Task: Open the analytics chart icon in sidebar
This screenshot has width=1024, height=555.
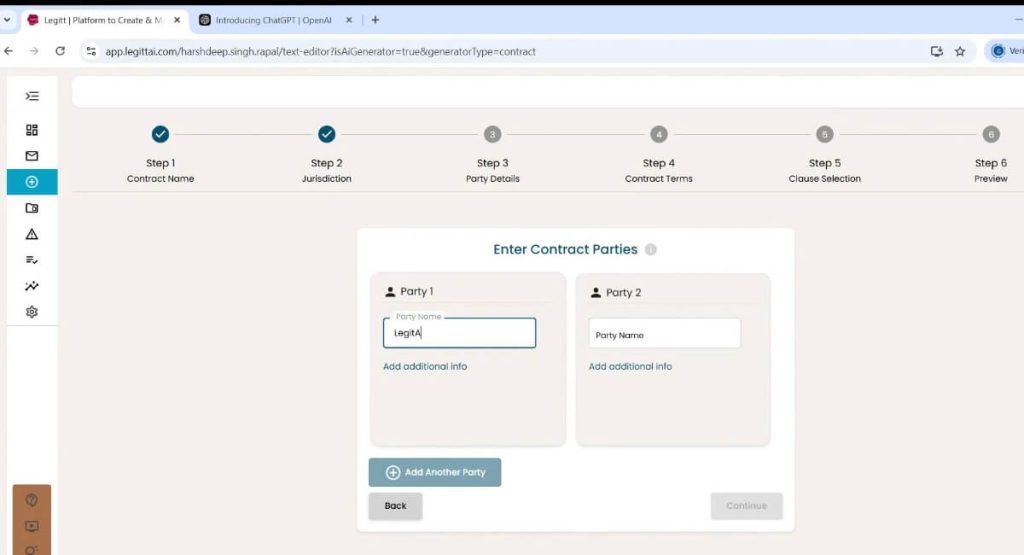Action: [31, 286]
